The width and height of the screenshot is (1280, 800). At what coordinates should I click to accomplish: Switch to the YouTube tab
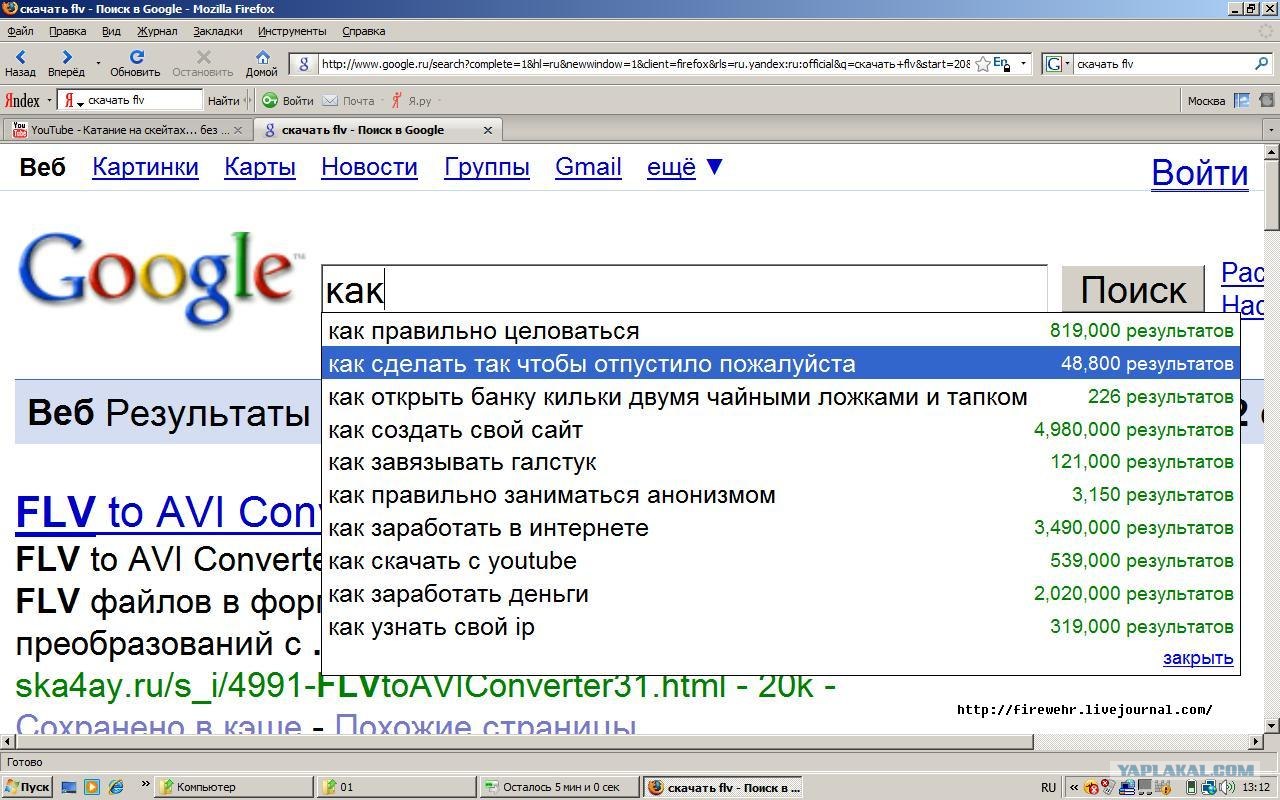(x=127, y=130)
